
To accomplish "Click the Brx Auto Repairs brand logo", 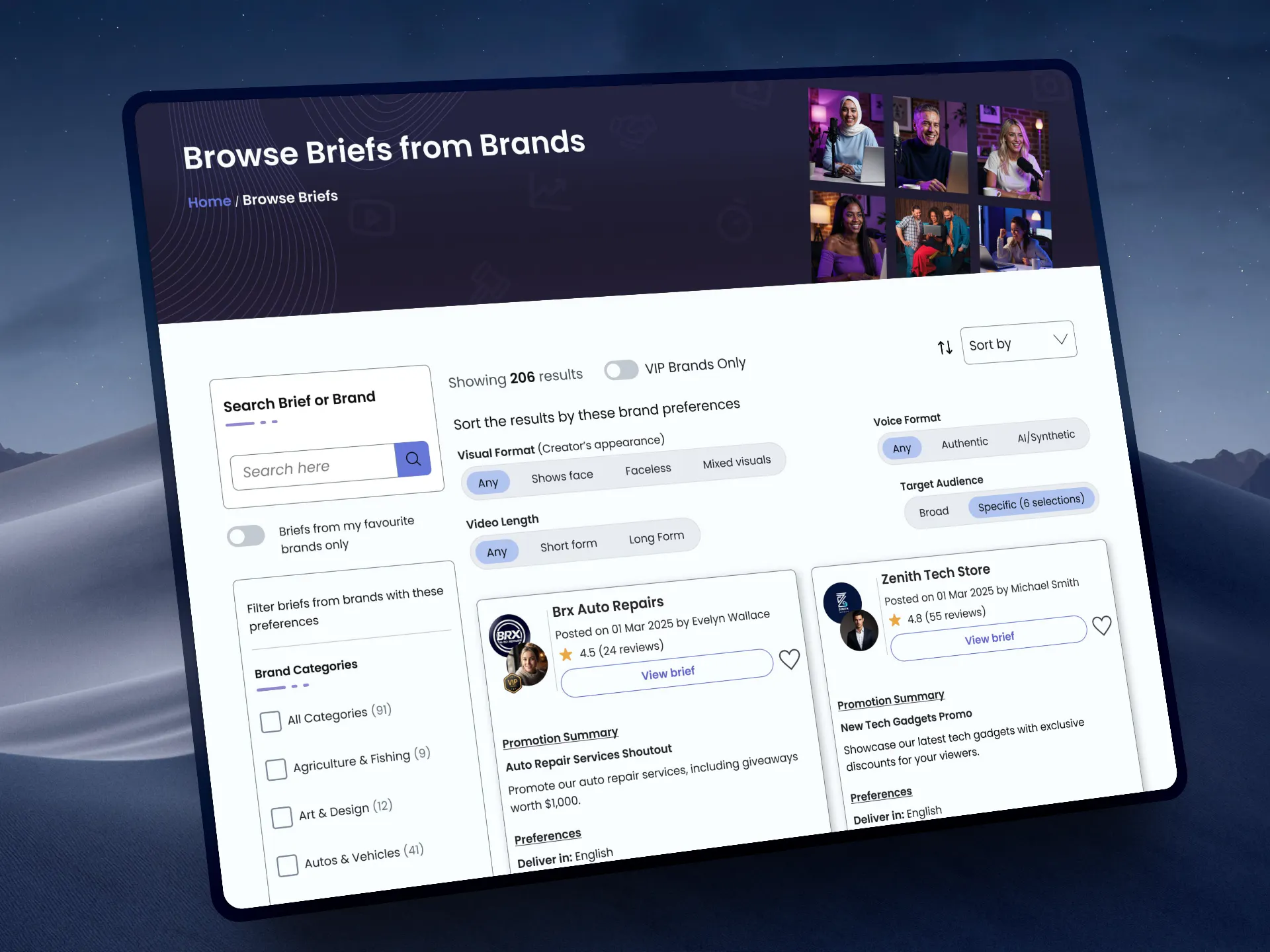I will click(x=509, y=635).
